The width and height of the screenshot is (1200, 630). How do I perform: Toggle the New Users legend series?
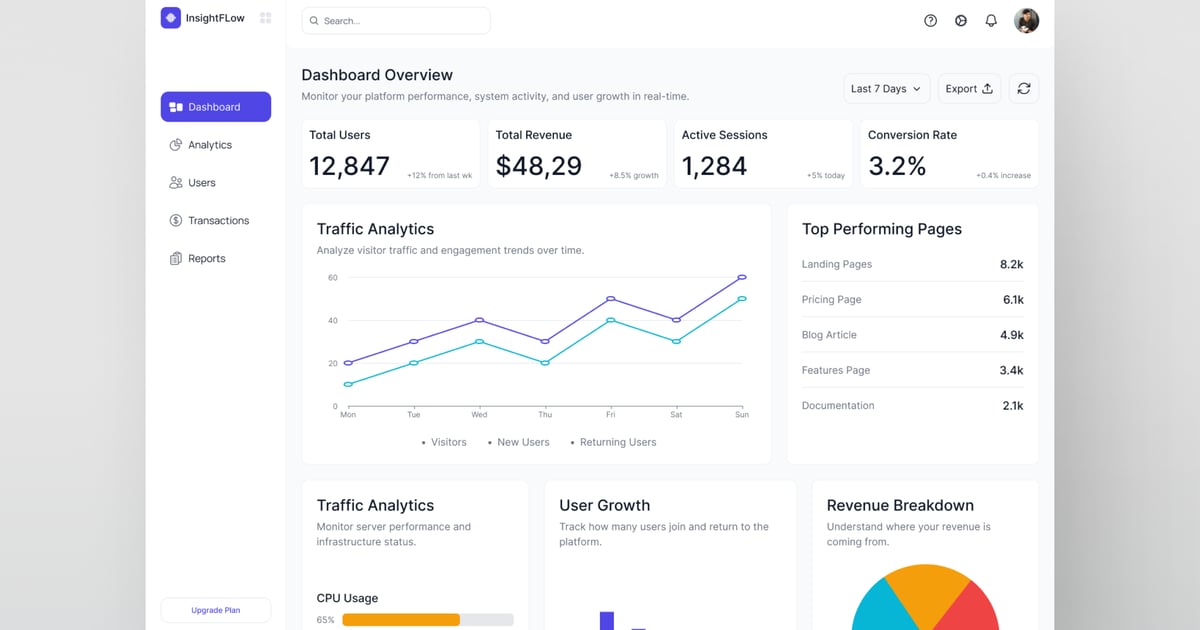click(522, 442)
